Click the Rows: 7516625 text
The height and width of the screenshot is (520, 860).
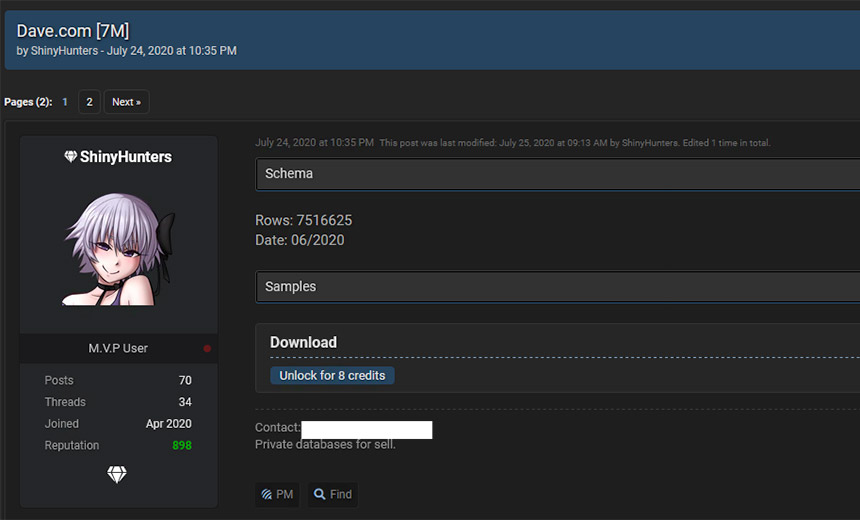click(x=303, y=221)
